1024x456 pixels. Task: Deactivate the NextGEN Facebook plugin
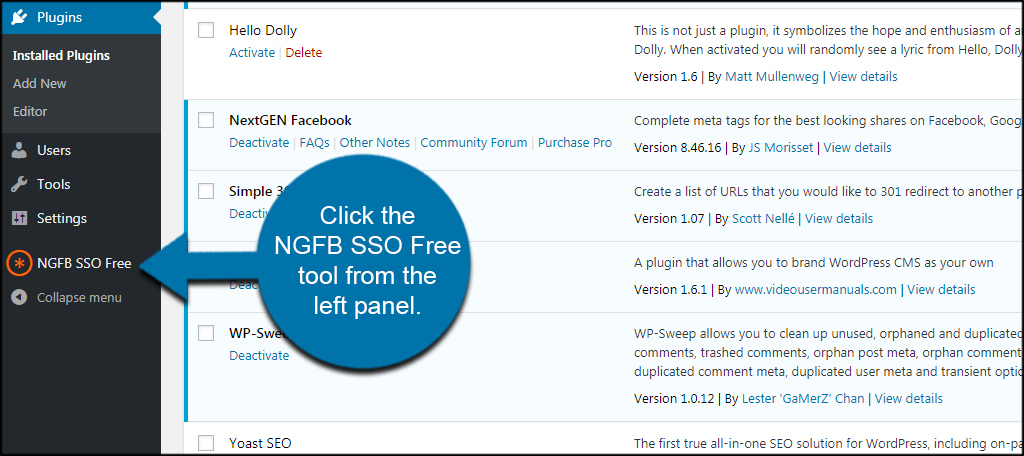click(x=259, y=142)
